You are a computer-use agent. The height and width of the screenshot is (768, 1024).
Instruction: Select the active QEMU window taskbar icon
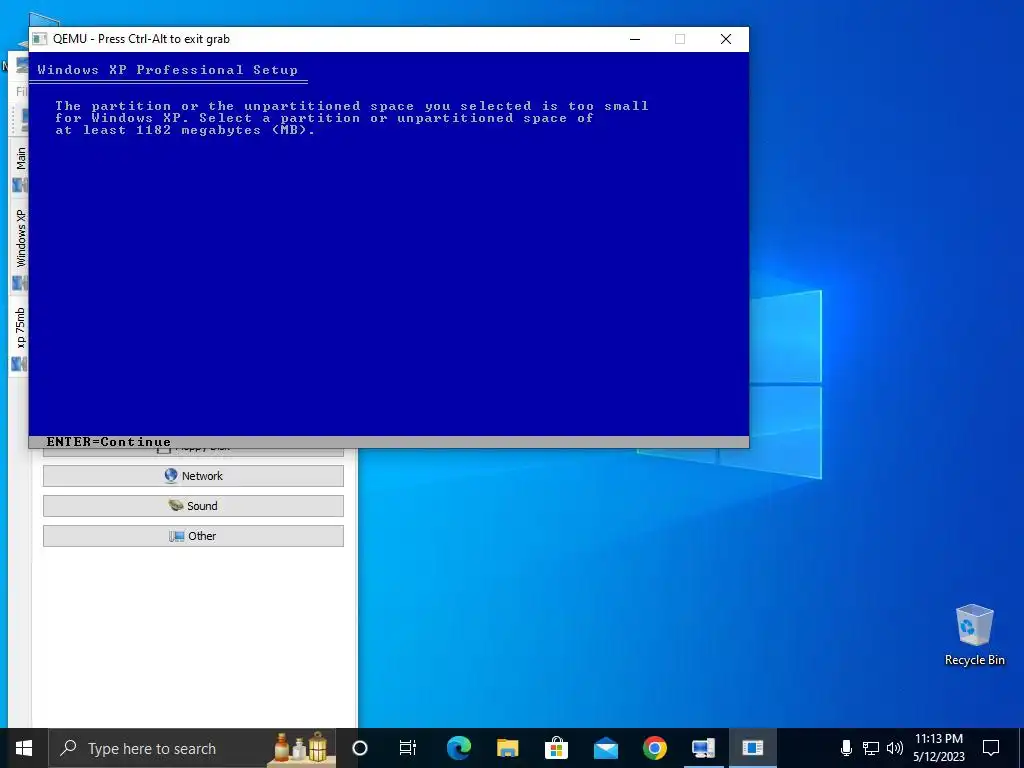pos(752,748)
